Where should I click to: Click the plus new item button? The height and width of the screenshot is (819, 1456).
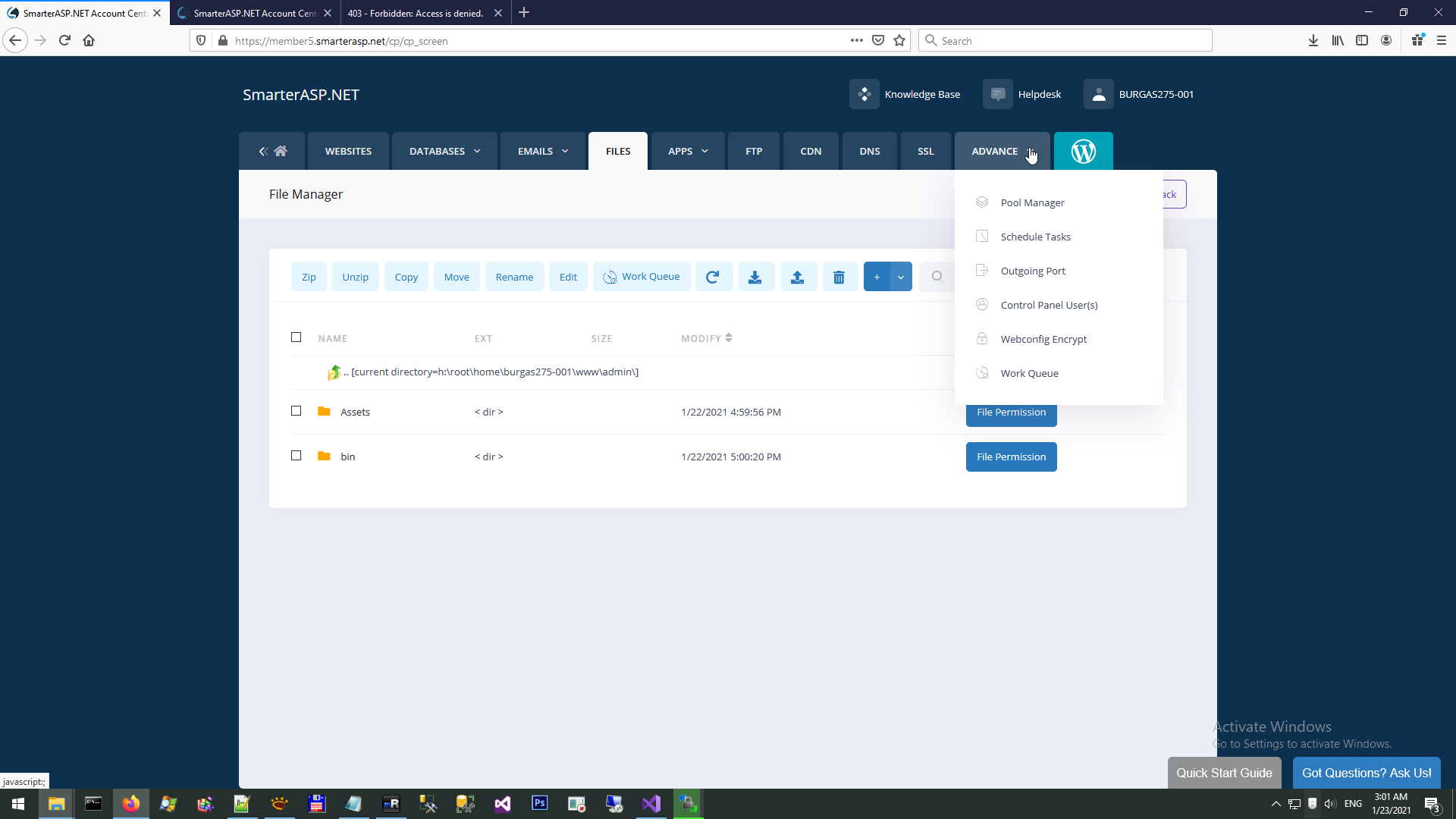point(877,277)
